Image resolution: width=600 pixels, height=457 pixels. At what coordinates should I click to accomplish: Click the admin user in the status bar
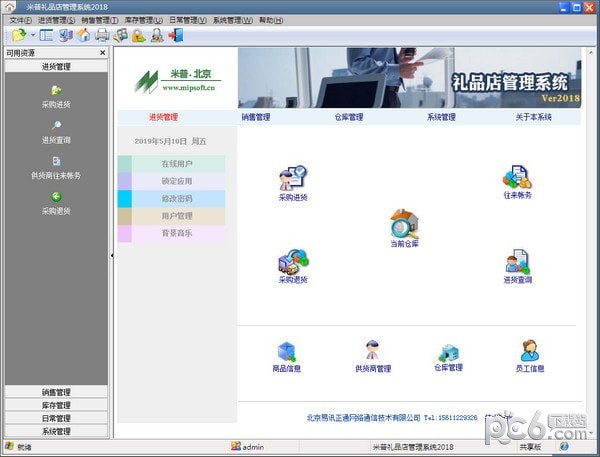click(x=248, y=447)
